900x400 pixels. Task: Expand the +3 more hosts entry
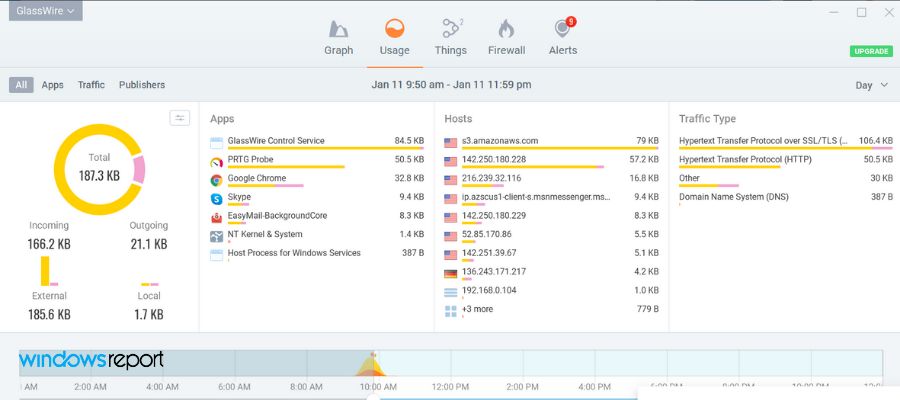click(x=552, y=310)
